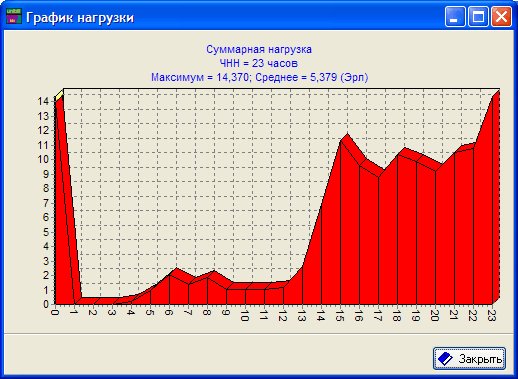Click the X-axis hour label 15
The width and height of the screenshot is (518, 379).
[340, 316]
